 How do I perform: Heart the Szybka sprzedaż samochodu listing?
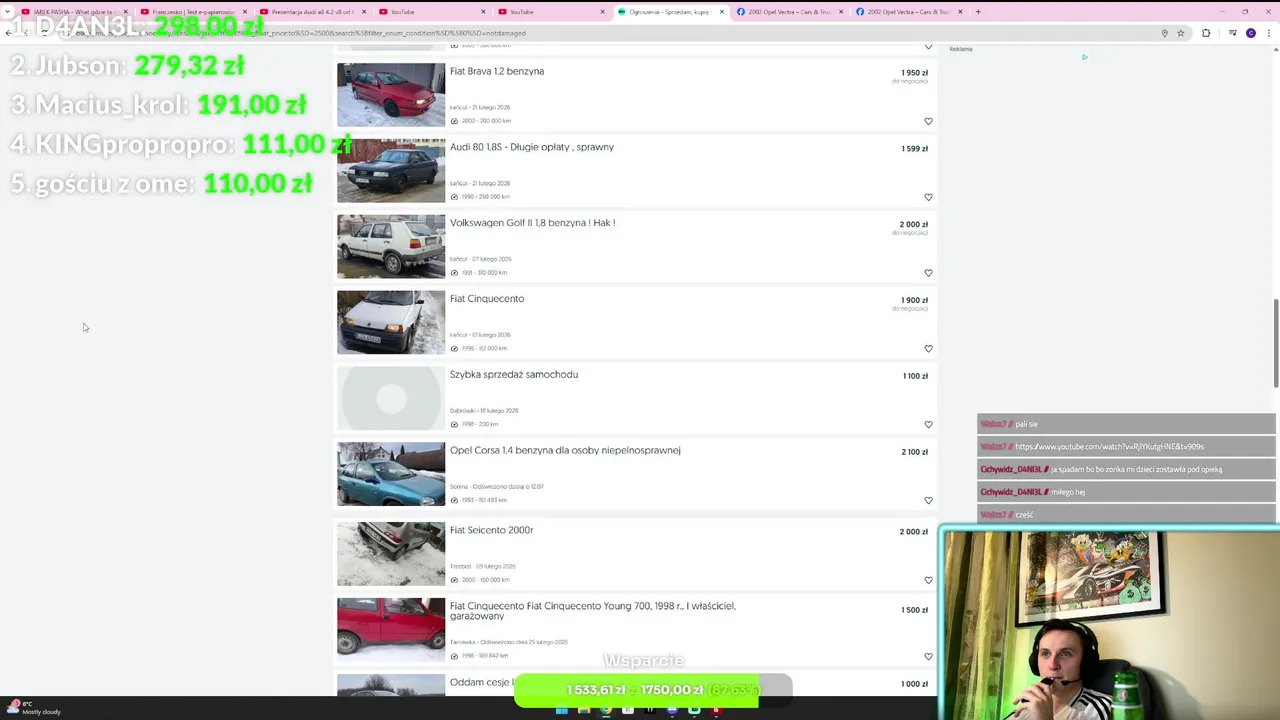(x=928, y=425)
